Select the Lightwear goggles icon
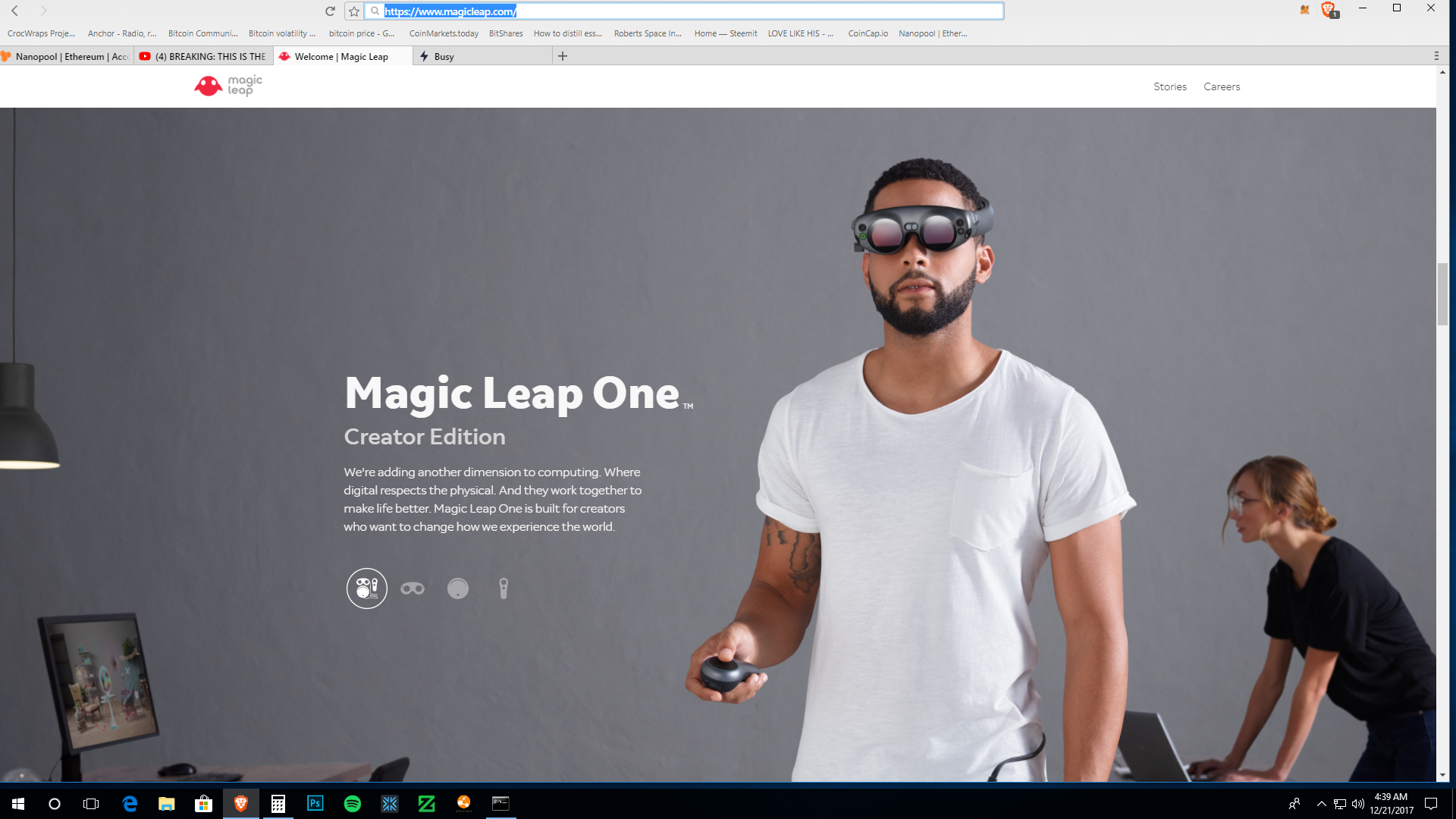Viewport: 1456px width, 819px height. click(413, 588)
